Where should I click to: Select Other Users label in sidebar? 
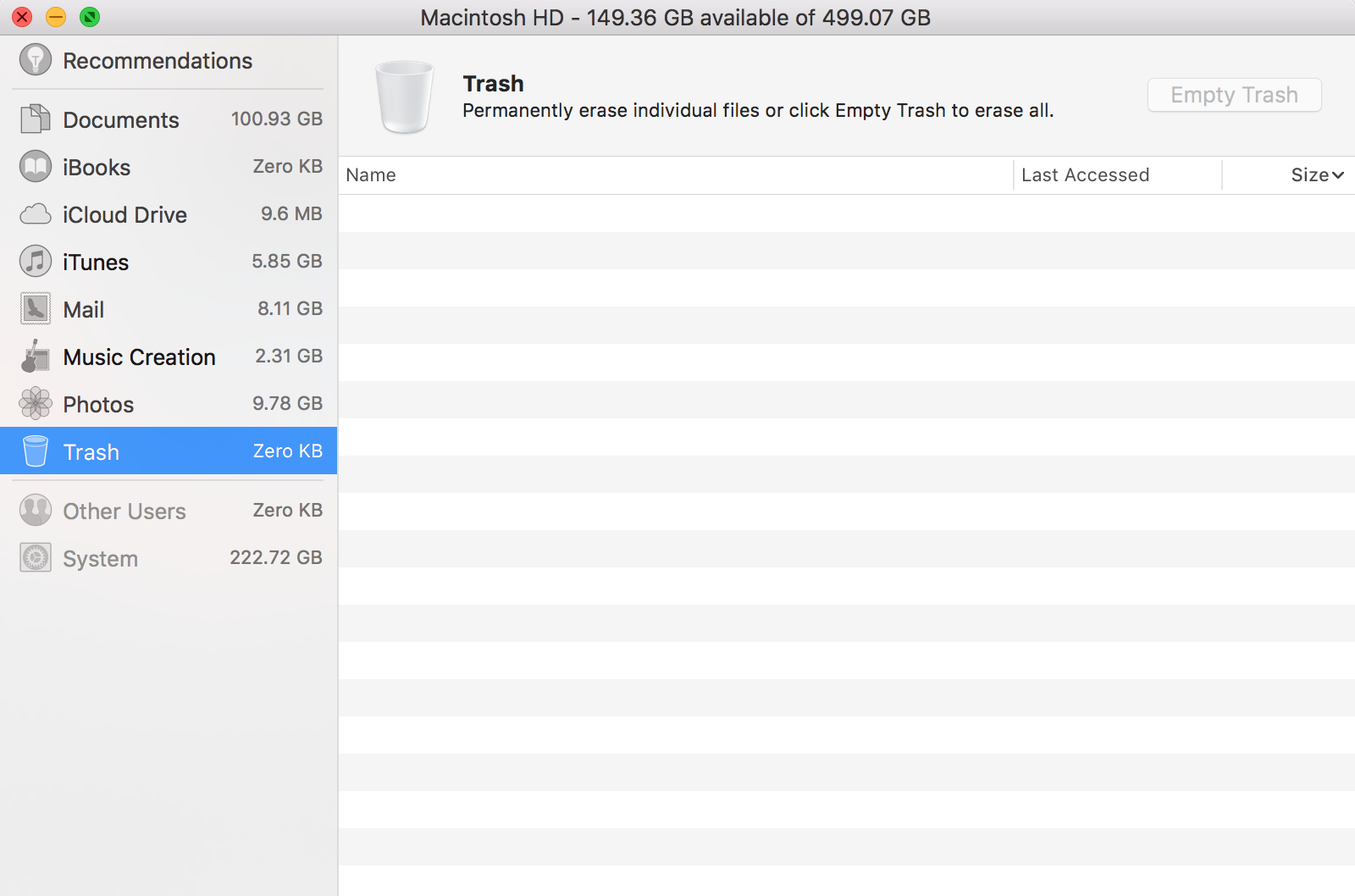tap(124, 512)
